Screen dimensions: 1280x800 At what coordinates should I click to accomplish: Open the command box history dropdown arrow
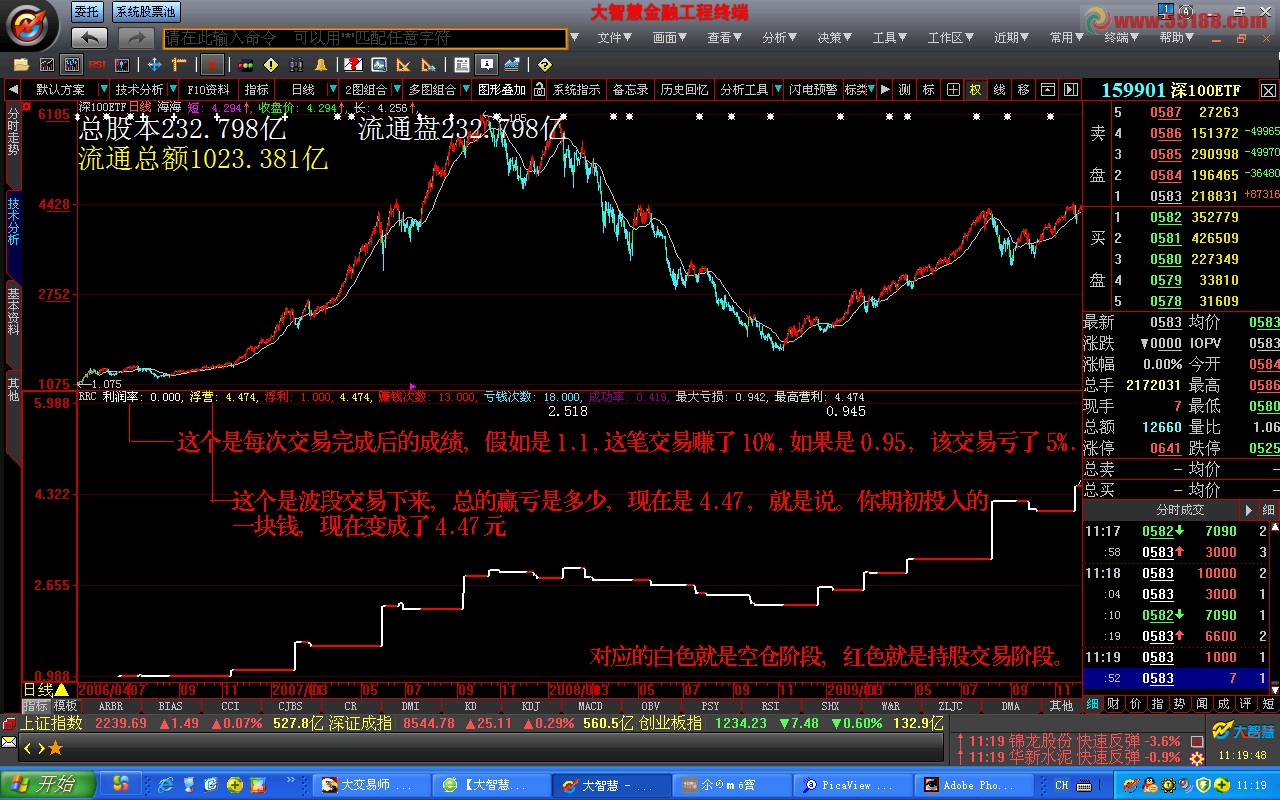[x=574, y=38]
